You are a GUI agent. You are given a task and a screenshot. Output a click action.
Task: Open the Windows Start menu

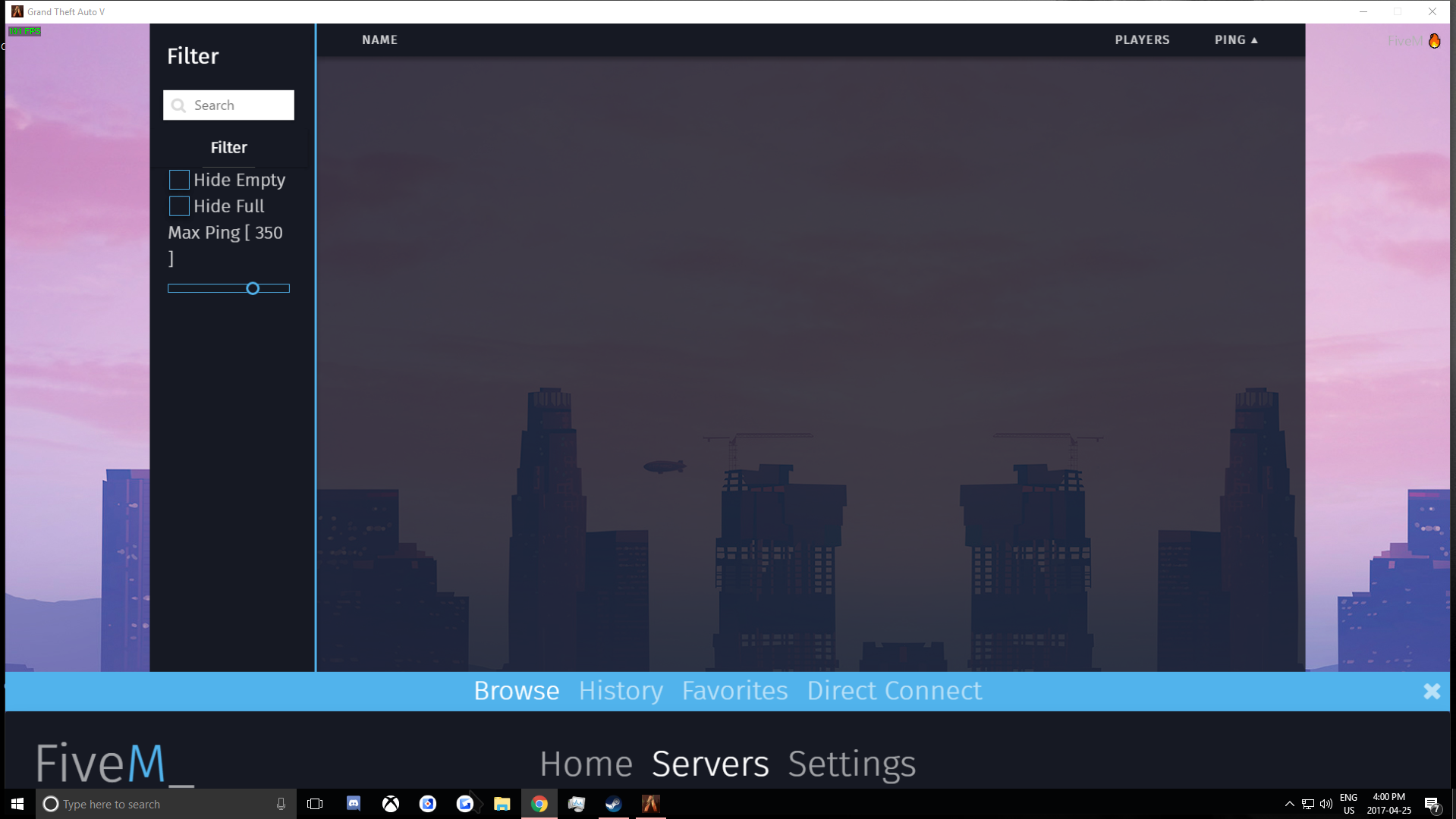(17, 804)
